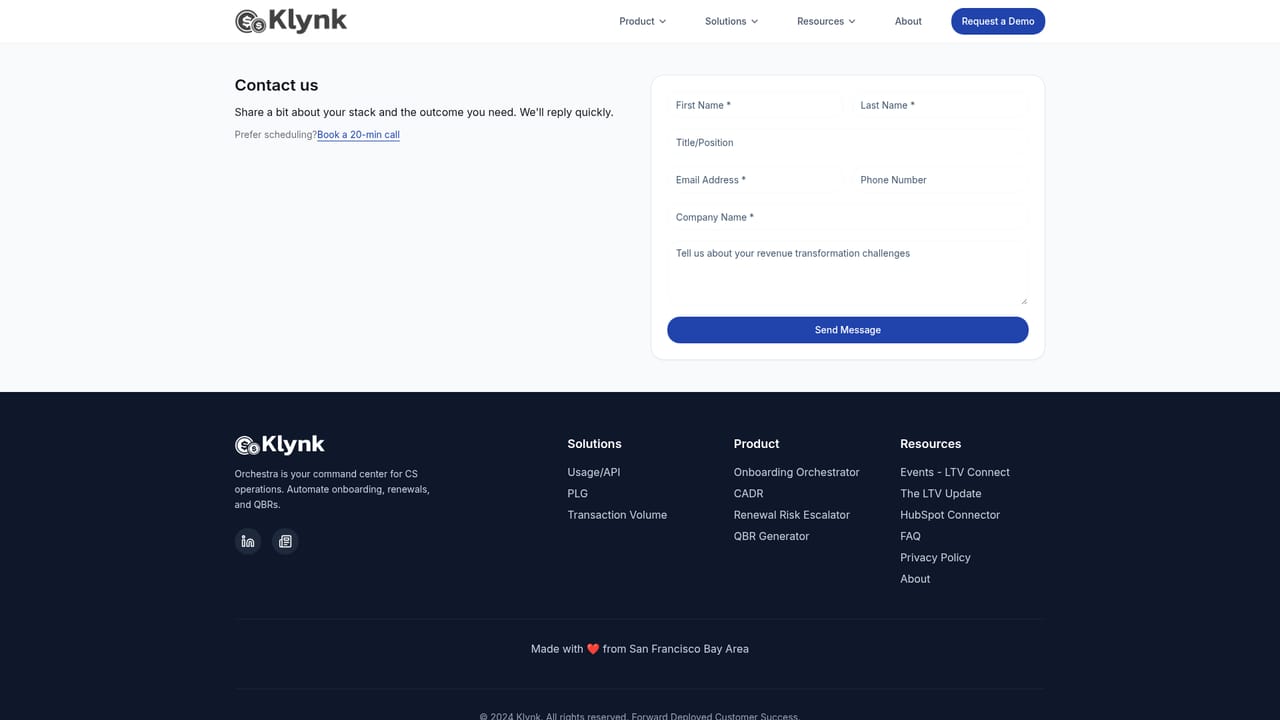Click the 'Made with ❤️ from San Francisco Bay Area' text

tap(640, 649)
